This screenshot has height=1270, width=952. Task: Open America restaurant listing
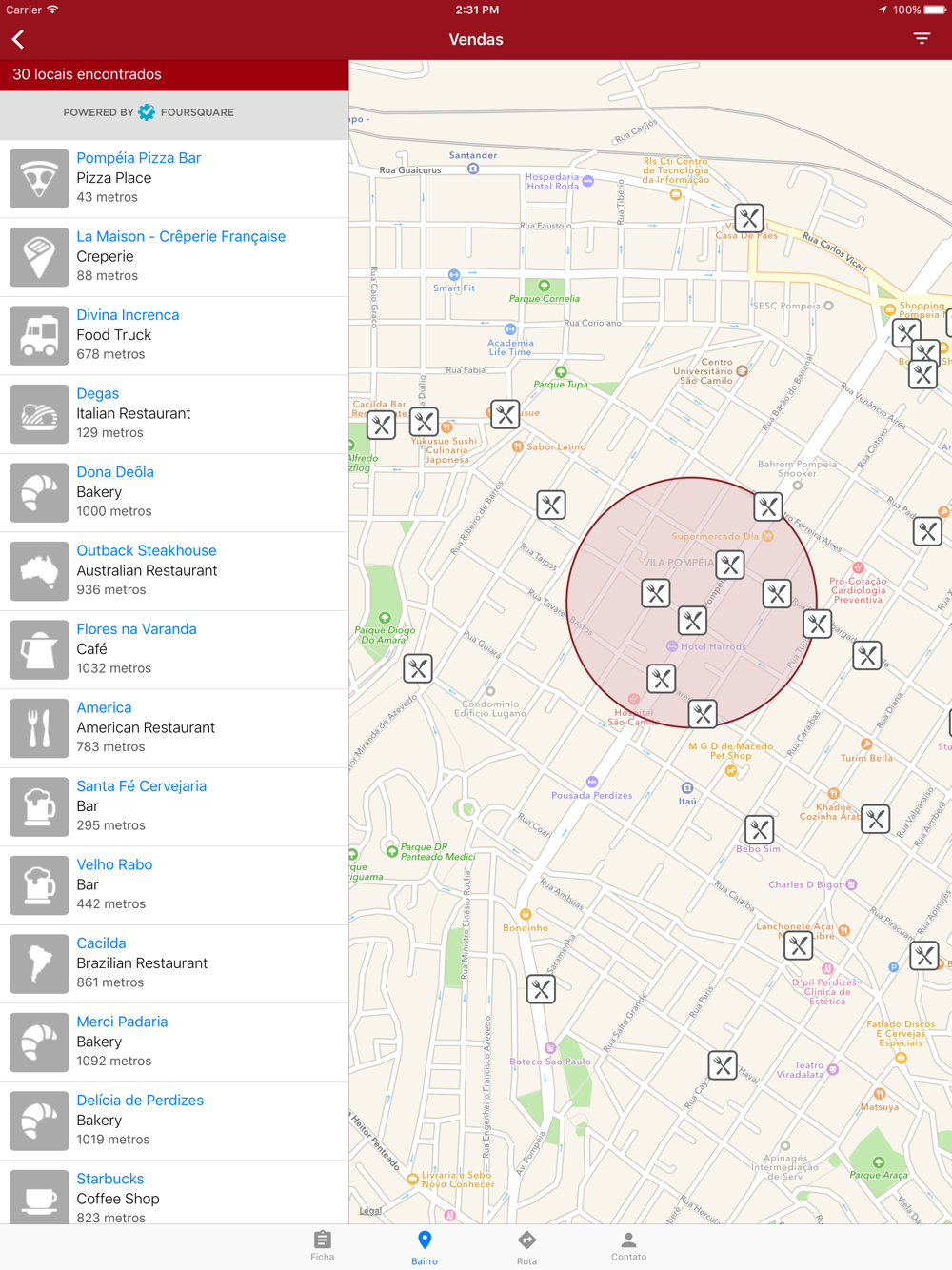point(174,728)
